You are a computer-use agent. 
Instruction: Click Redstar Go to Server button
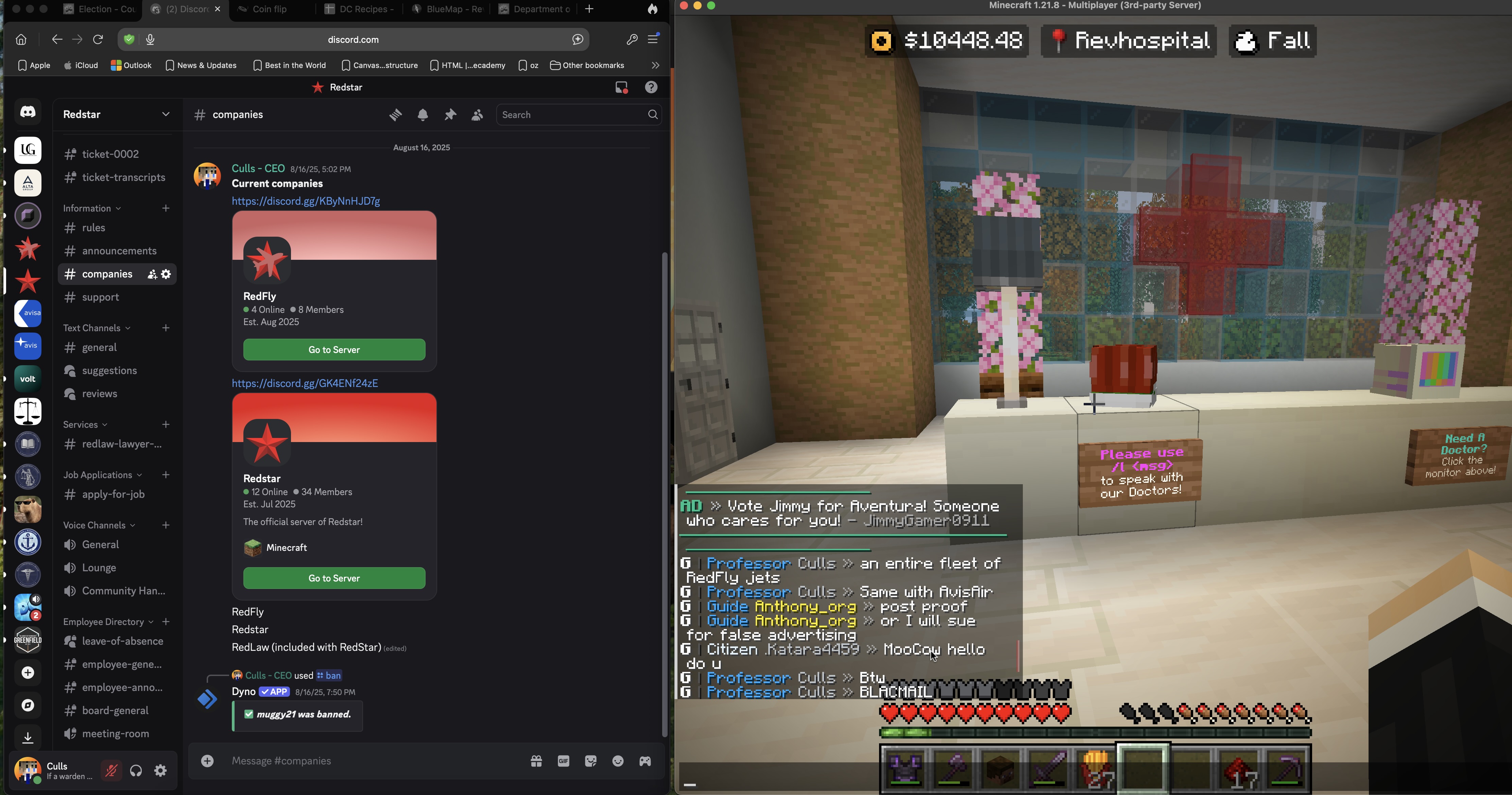334,578
